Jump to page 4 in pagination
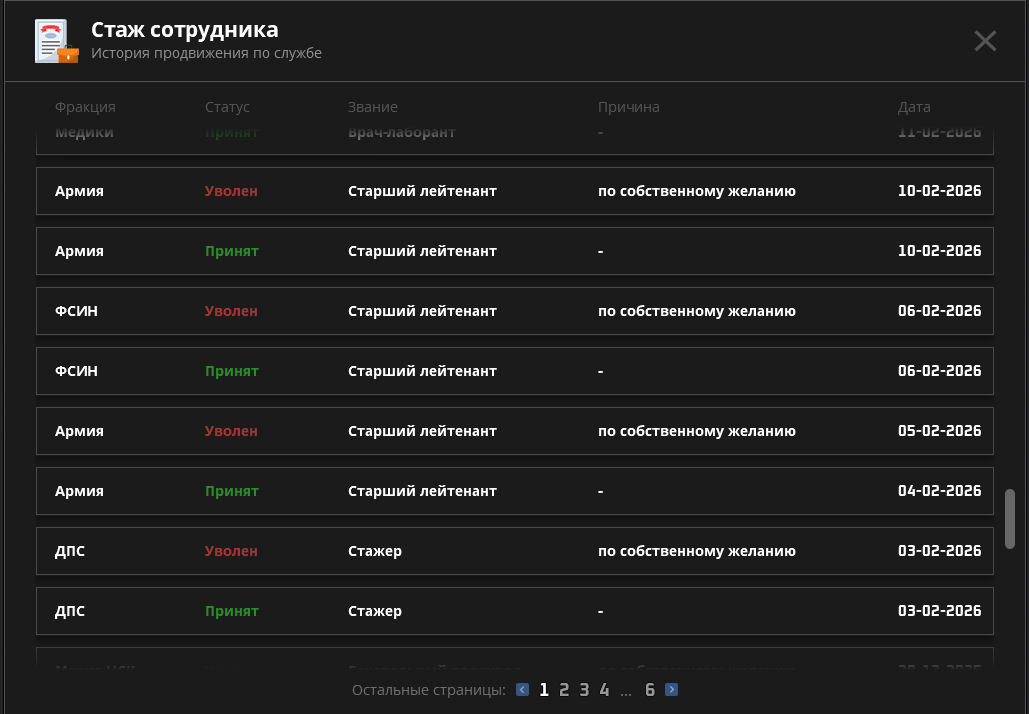1029x714 pixels. coord(604,689)
